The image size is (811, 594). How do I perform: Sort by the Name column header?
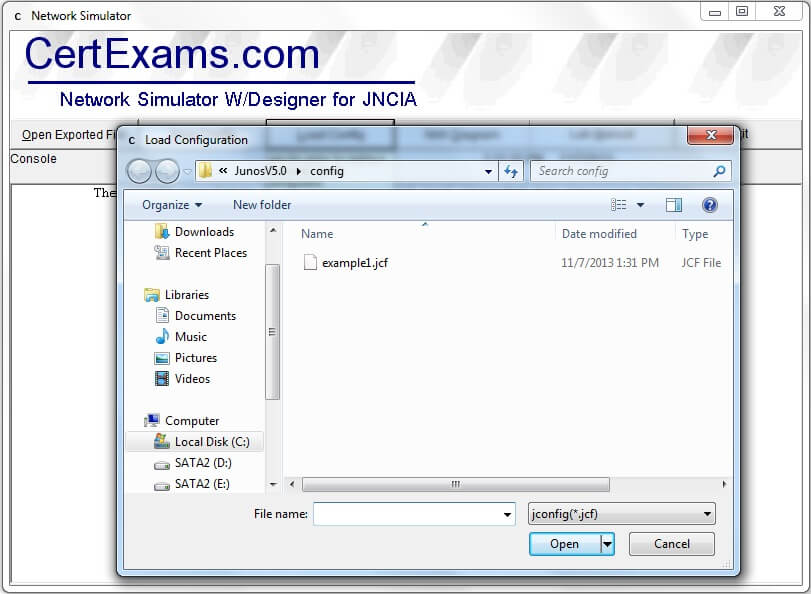click(x=317, y=234)
